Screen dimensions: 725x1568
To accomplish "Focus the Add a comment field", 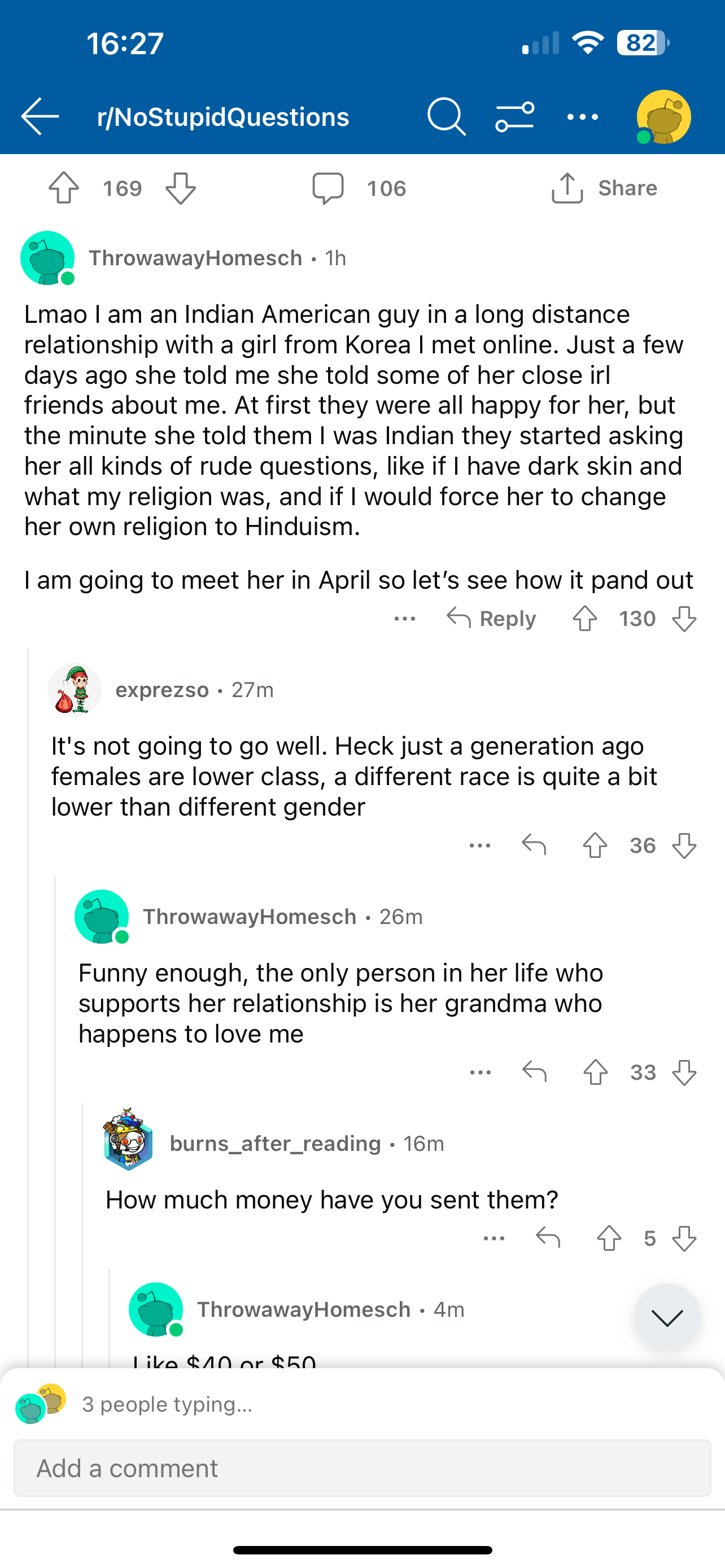I will click(x=362, y=1468).
